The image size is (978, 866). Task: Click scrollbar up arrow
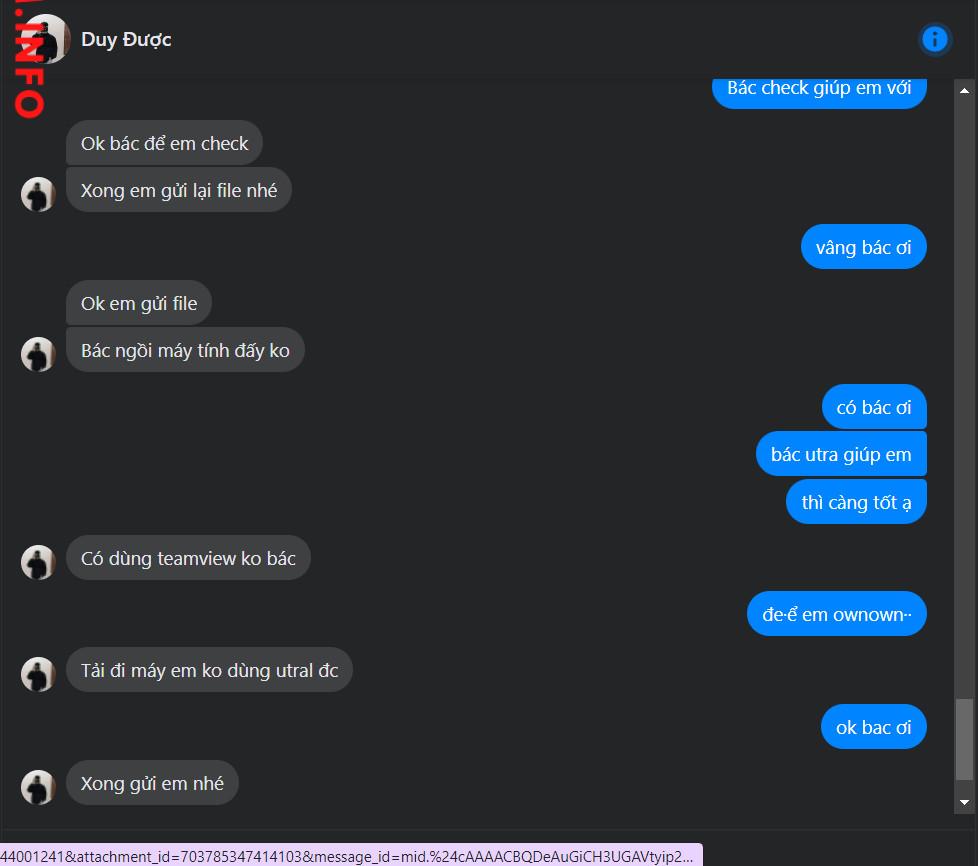(x=964, y=90)
